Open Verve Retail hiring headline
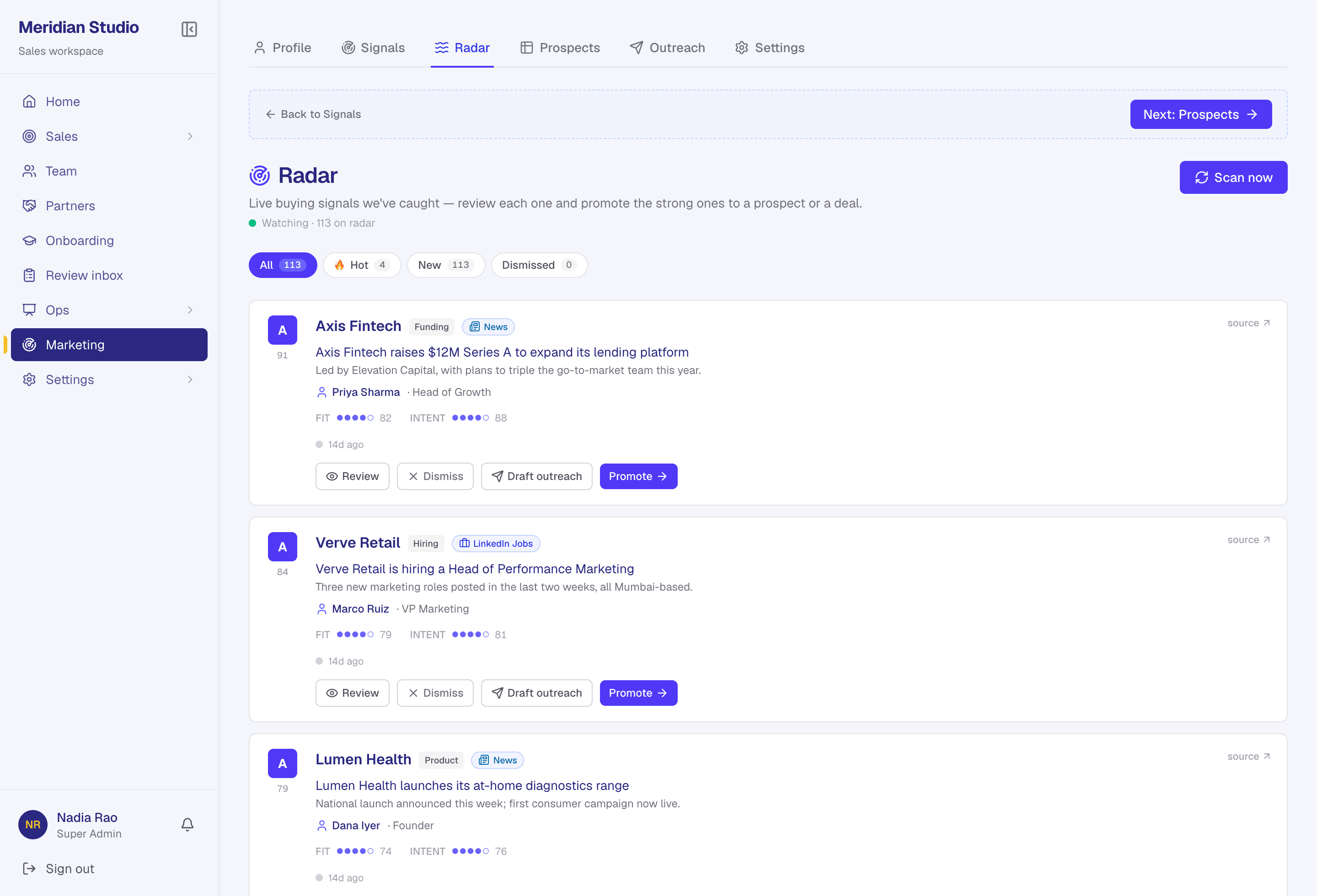1317x896 pixels. pyautogui.click(x=475, y=569)
